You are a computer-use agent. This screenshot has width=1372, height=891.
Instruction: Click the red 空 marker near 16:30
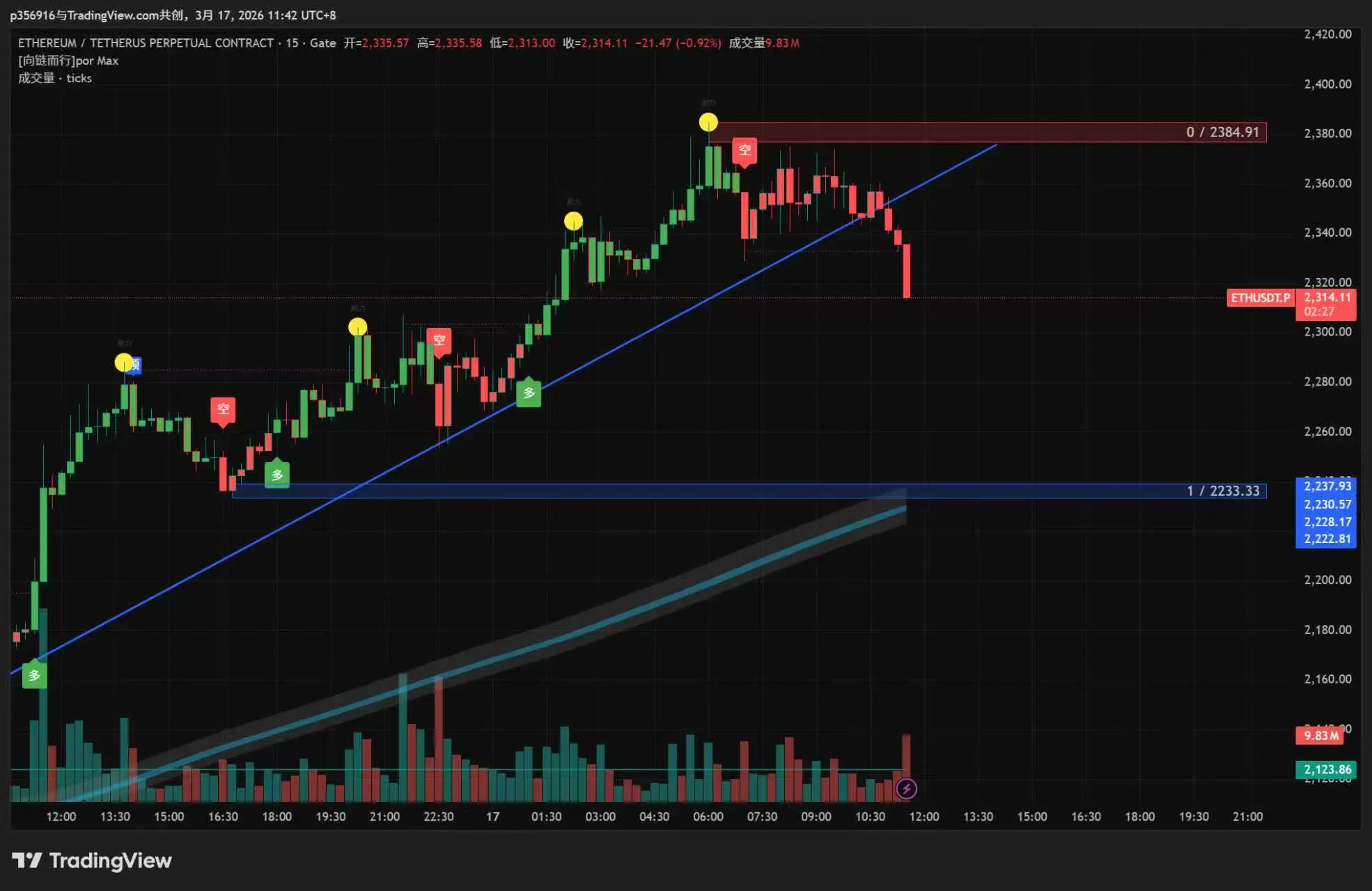tap(223, 409)
